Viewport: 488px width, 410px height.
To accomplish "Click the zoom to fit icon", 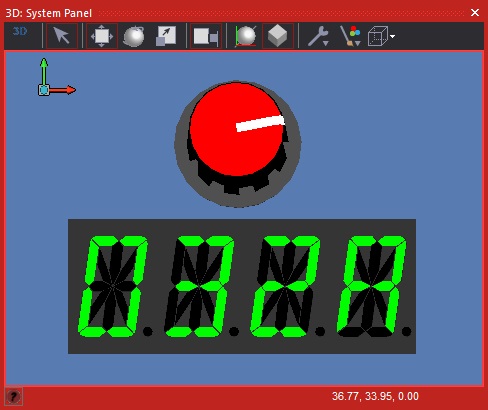I will [x=166, y=36].
